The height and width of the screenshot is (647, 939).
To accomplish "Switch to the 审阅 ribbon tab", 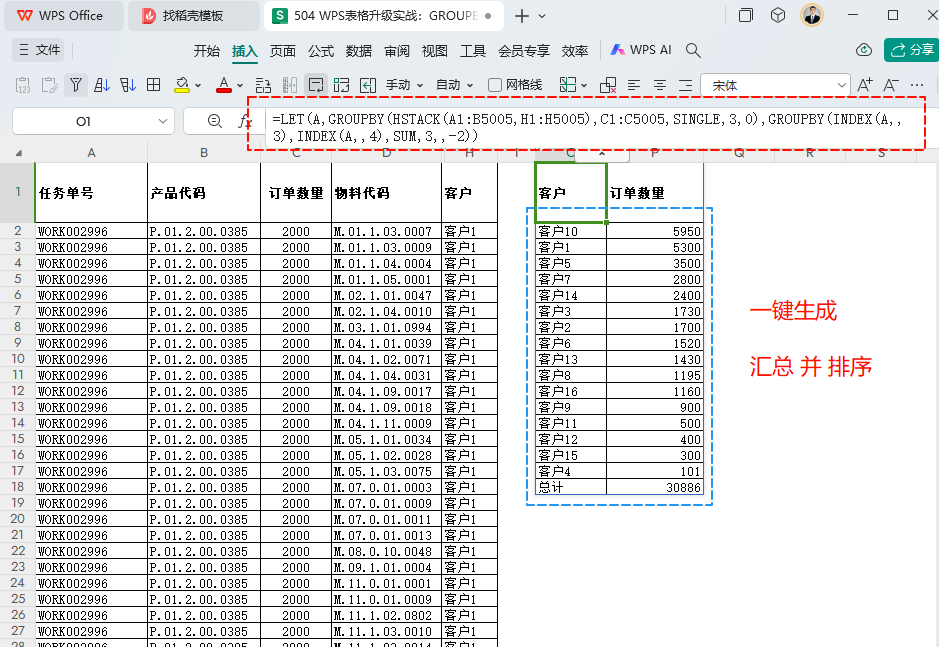I will (397, 51).
